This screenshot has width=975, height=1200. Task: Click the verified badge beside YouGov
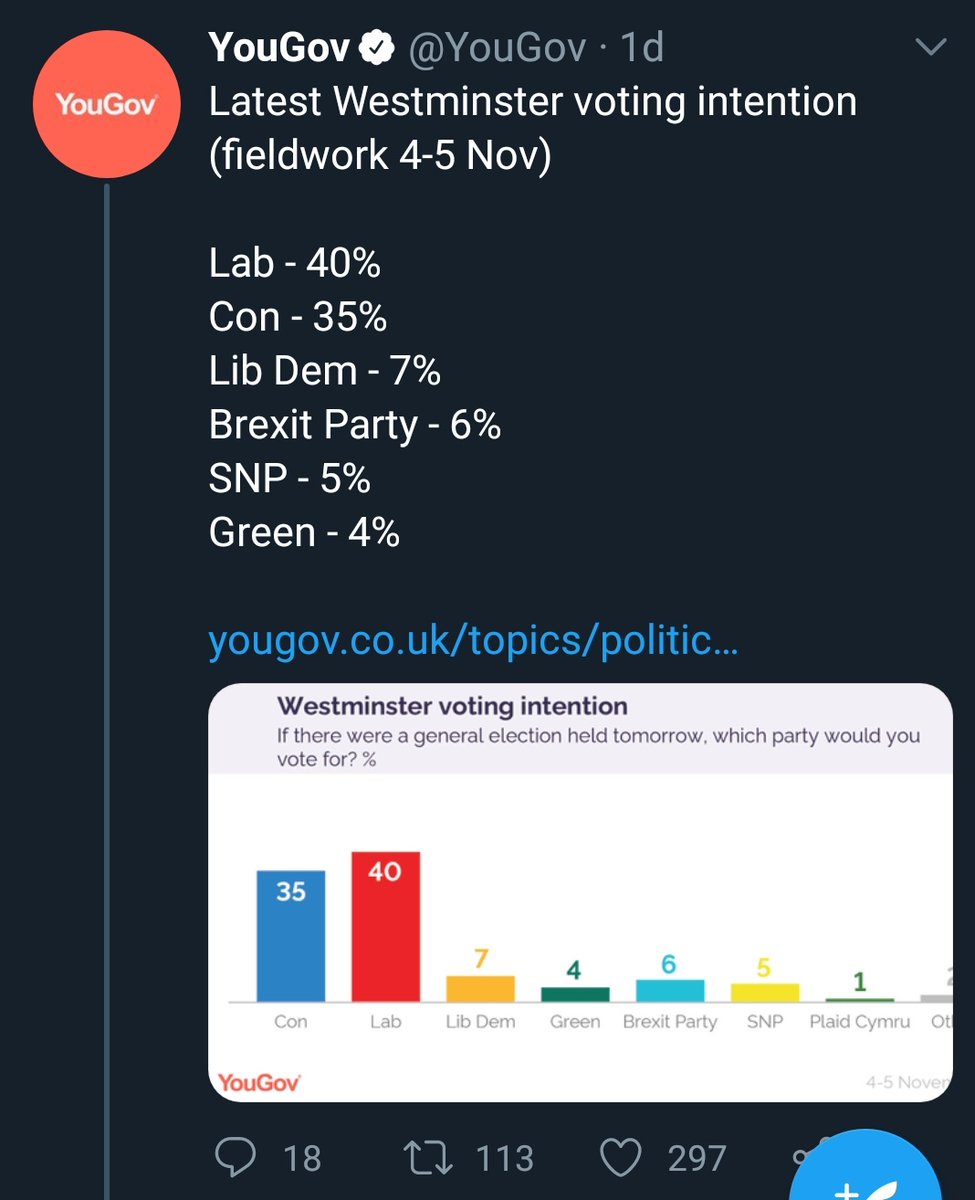pos(376,47)
